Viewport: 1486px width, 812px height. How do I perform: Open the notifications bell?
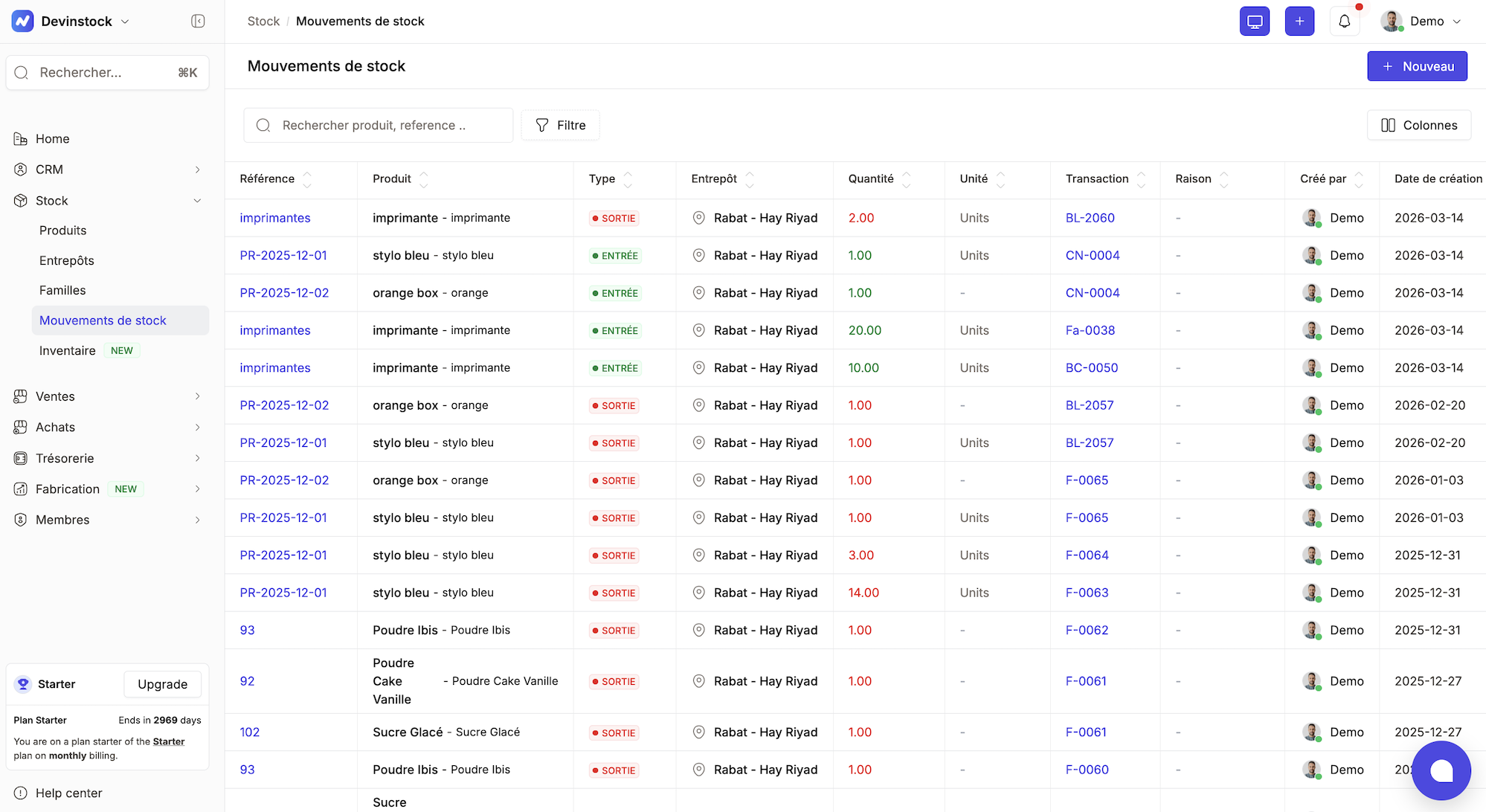click(x=1344, y=21)
